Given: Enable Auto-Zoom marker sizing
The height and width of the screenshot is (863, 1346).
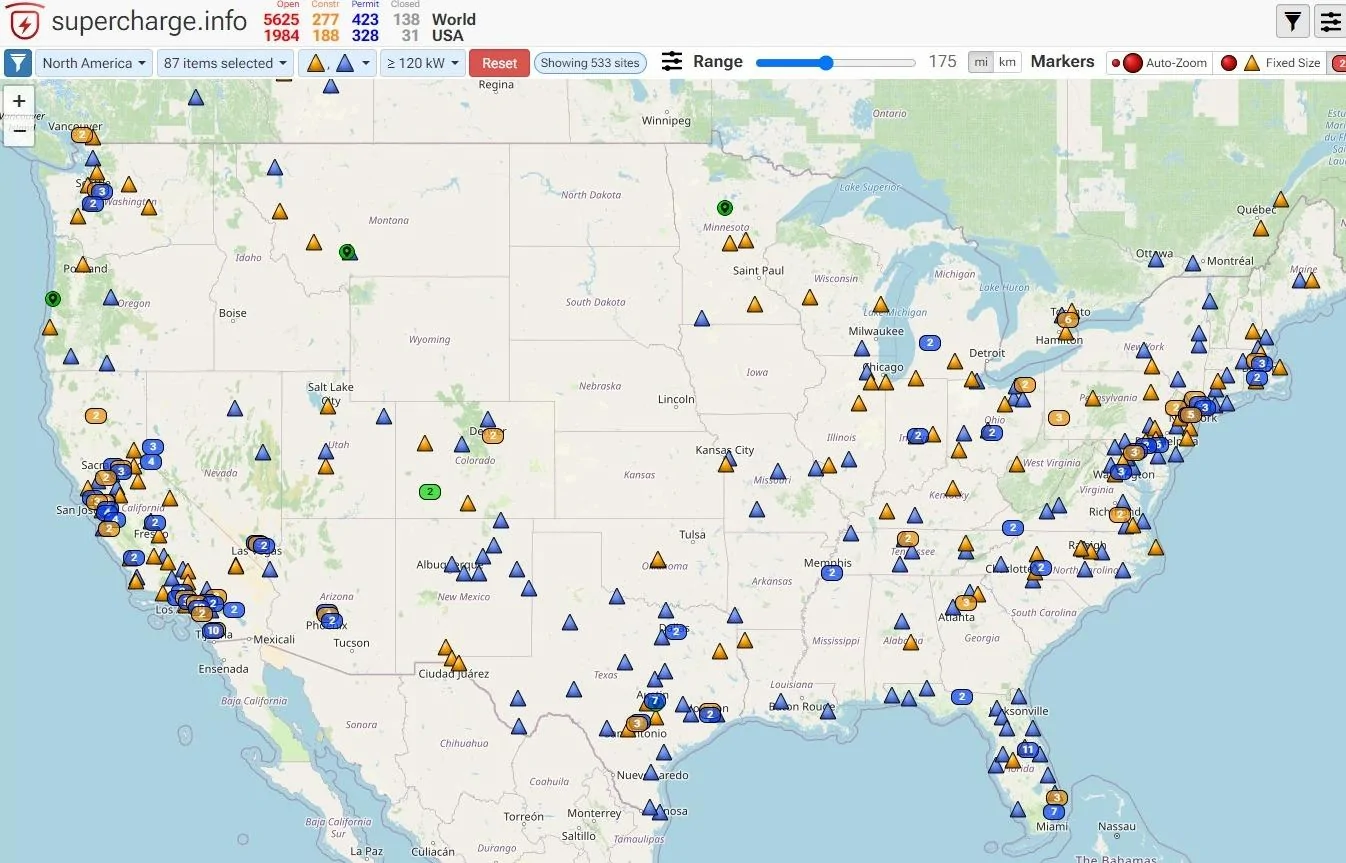Looking at the screenshot, I should (1160, 63).
